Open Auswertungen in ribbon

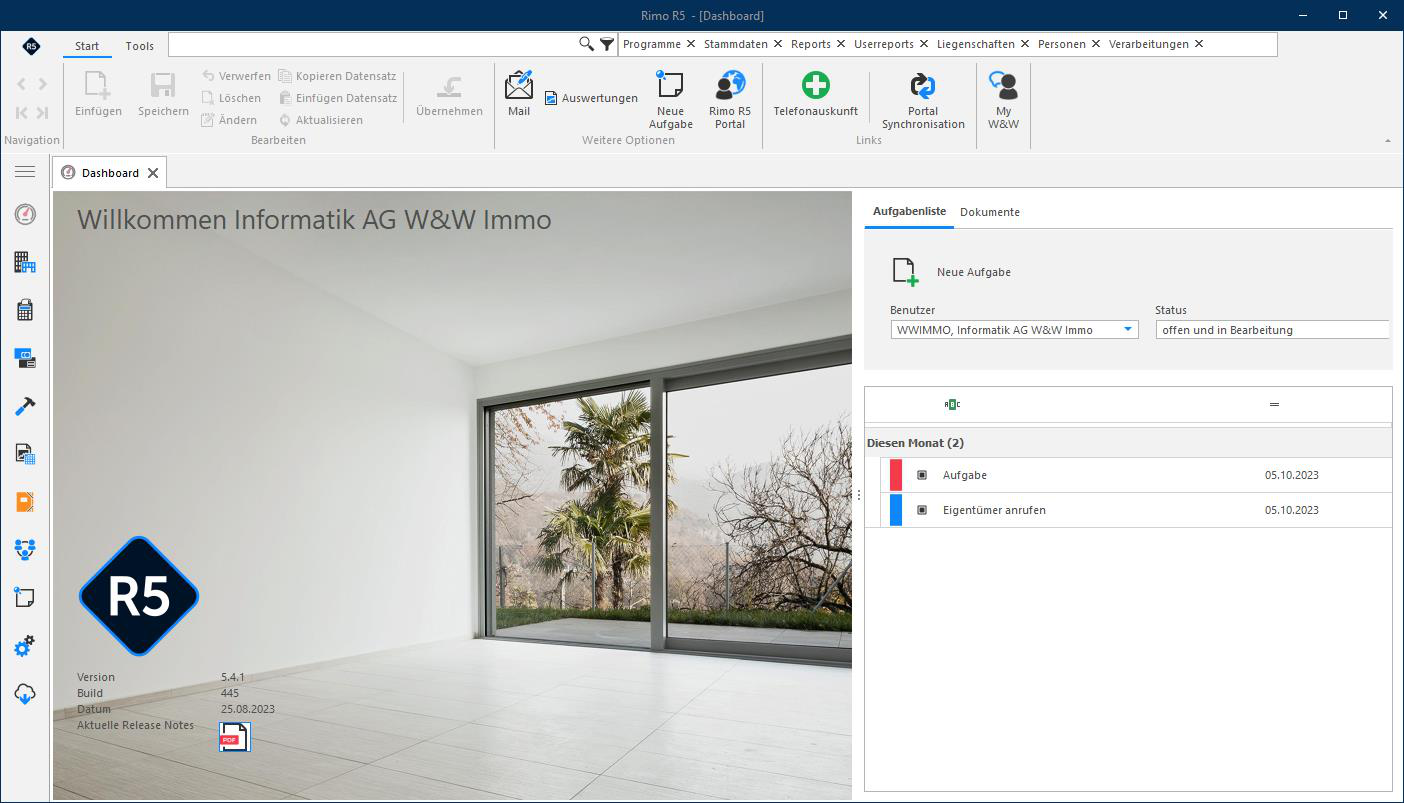click(591, 98)
